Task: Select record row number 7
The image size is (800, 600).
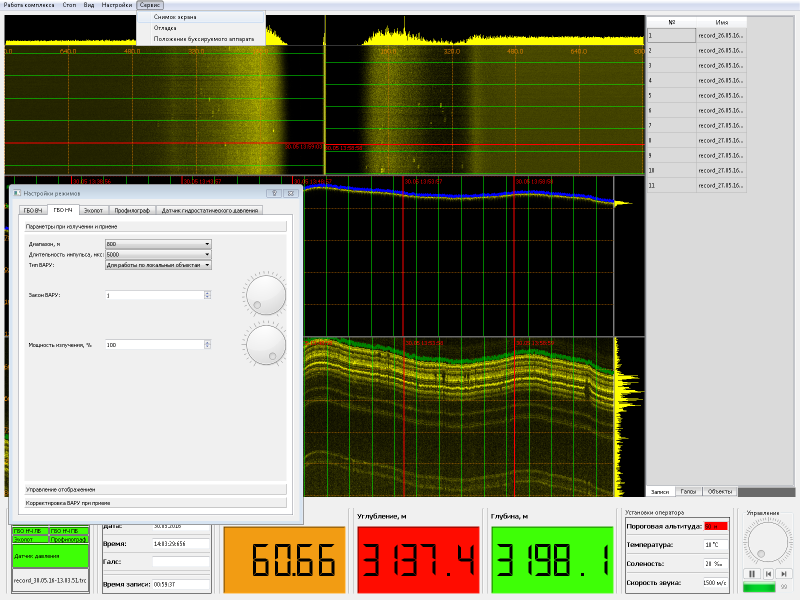Action: [697, 126]
